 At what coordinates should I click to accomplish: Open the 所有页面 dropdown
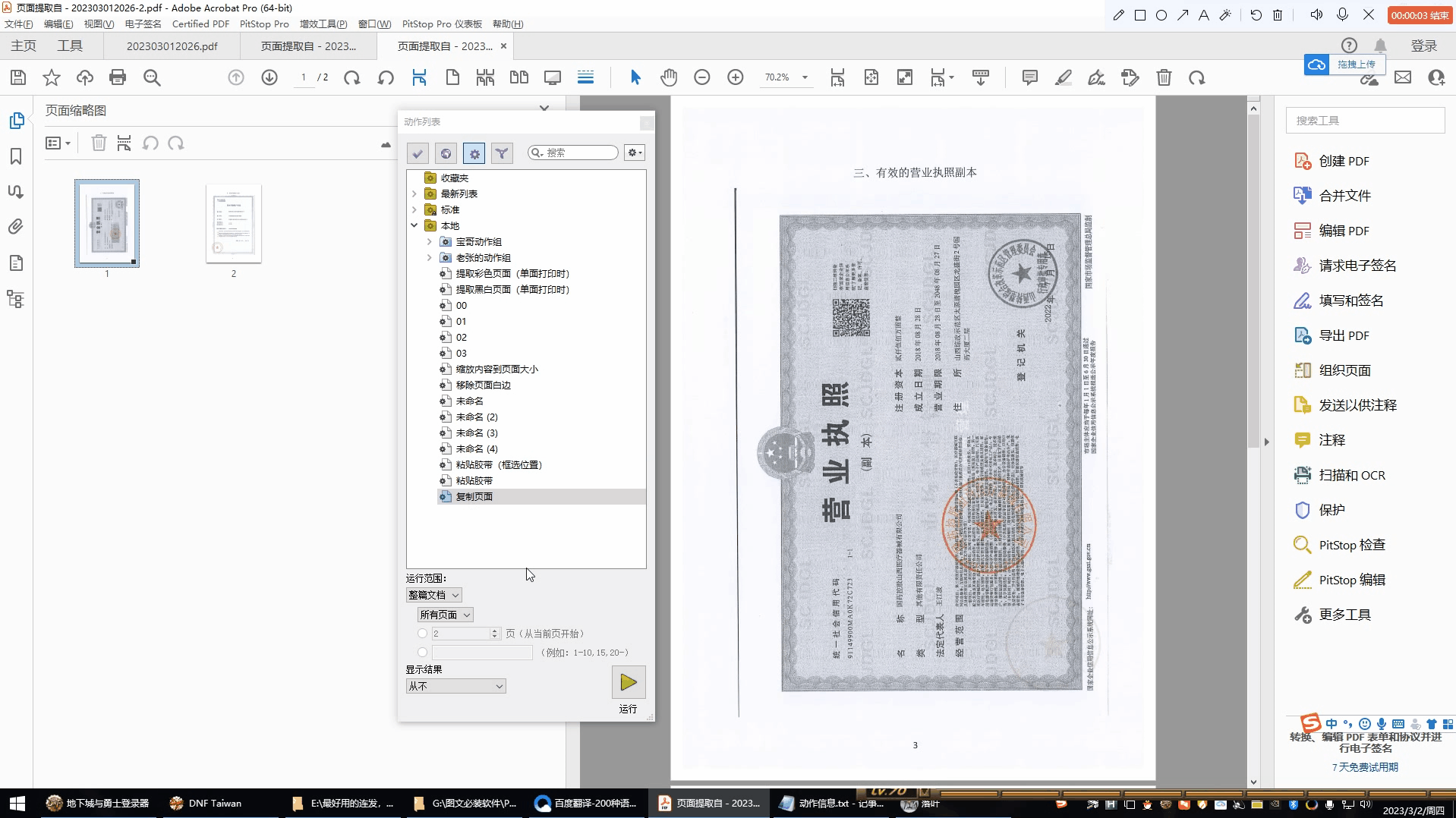coord(445,614)
